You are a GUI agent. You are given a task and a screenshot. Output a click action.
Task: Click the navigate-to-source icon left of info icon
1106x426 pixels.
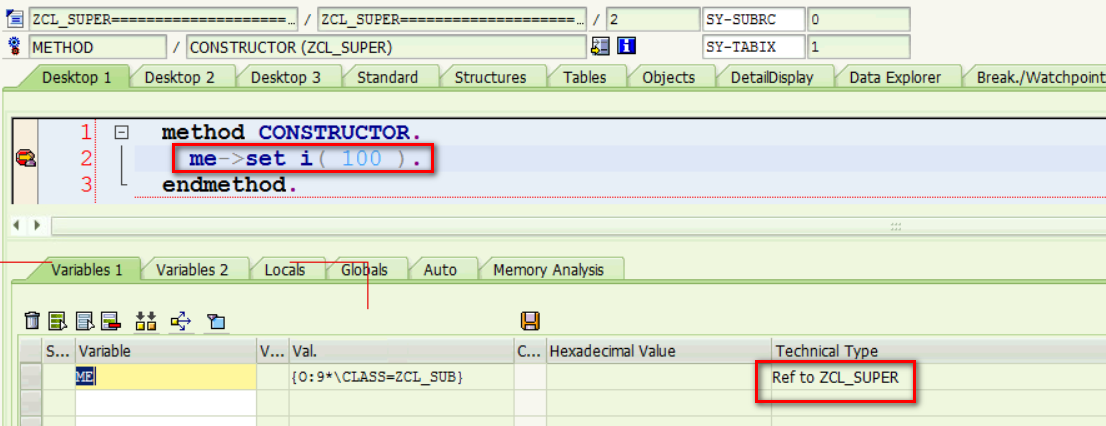point(600,47)
